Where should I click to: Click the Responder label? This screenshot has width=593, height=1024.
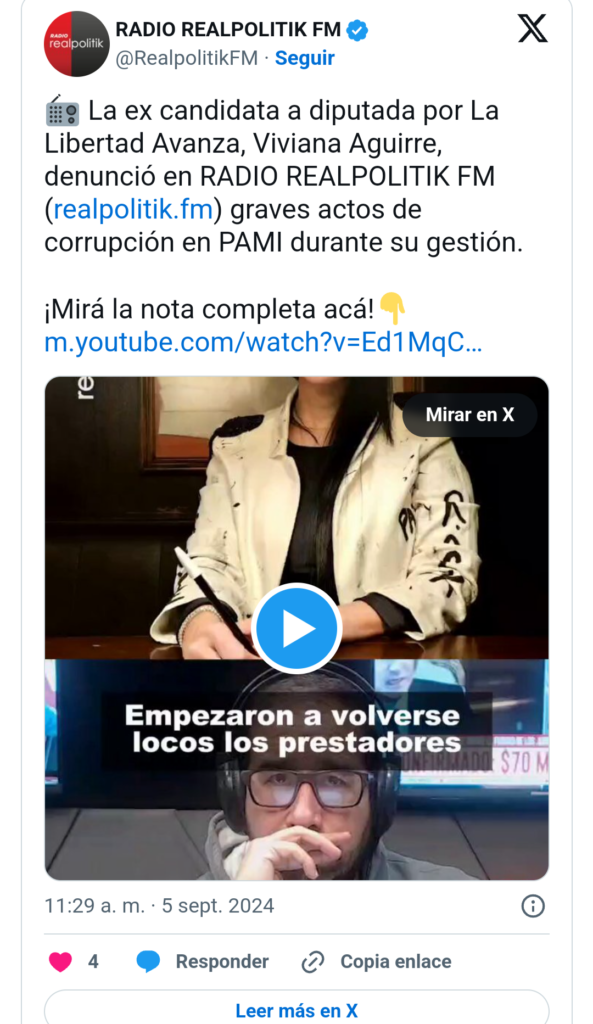click(x=222, y=962)
